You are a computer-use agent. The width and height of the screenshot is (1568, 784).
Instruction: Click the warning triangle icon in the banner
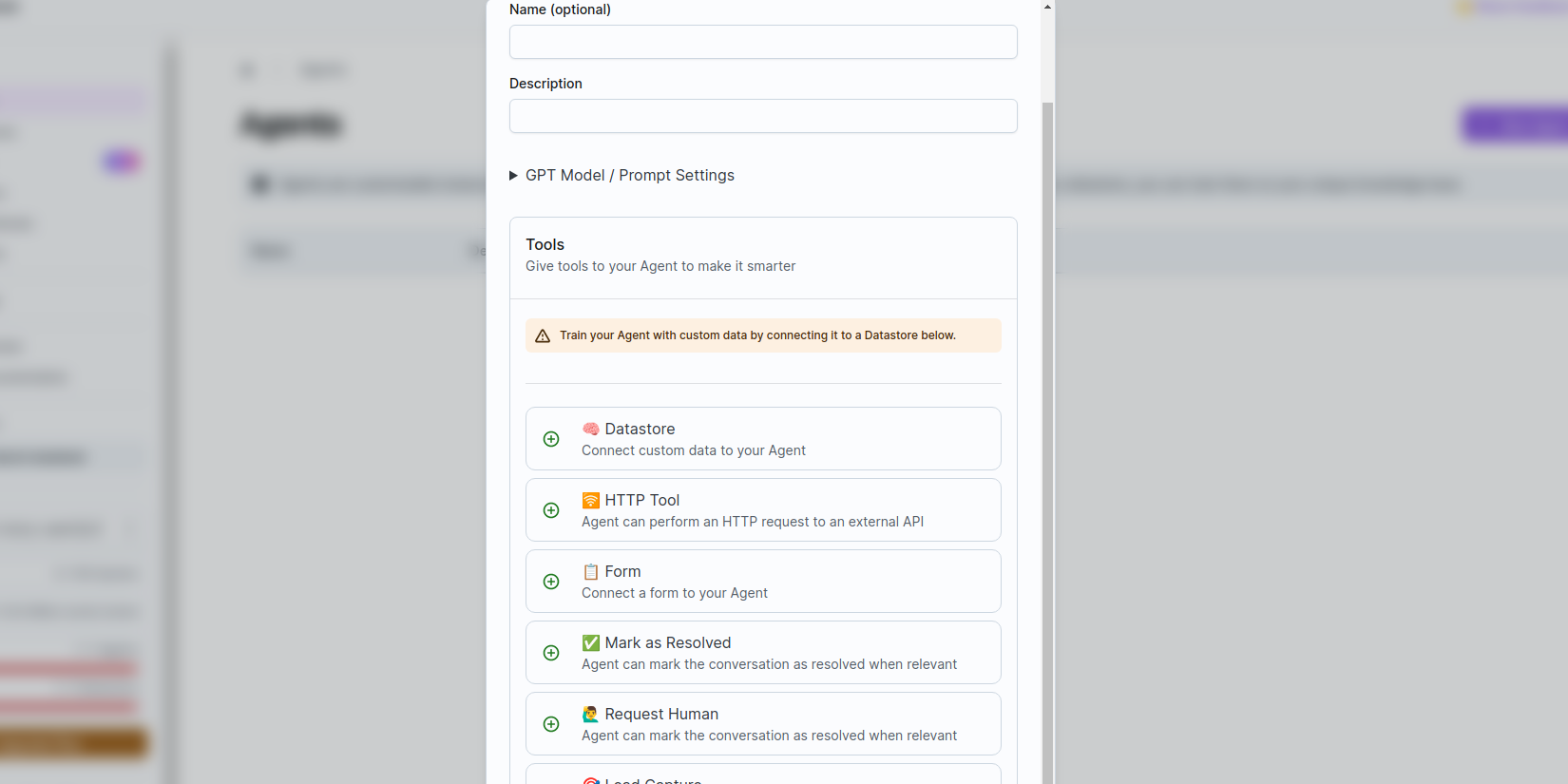[x=543, y=336]
